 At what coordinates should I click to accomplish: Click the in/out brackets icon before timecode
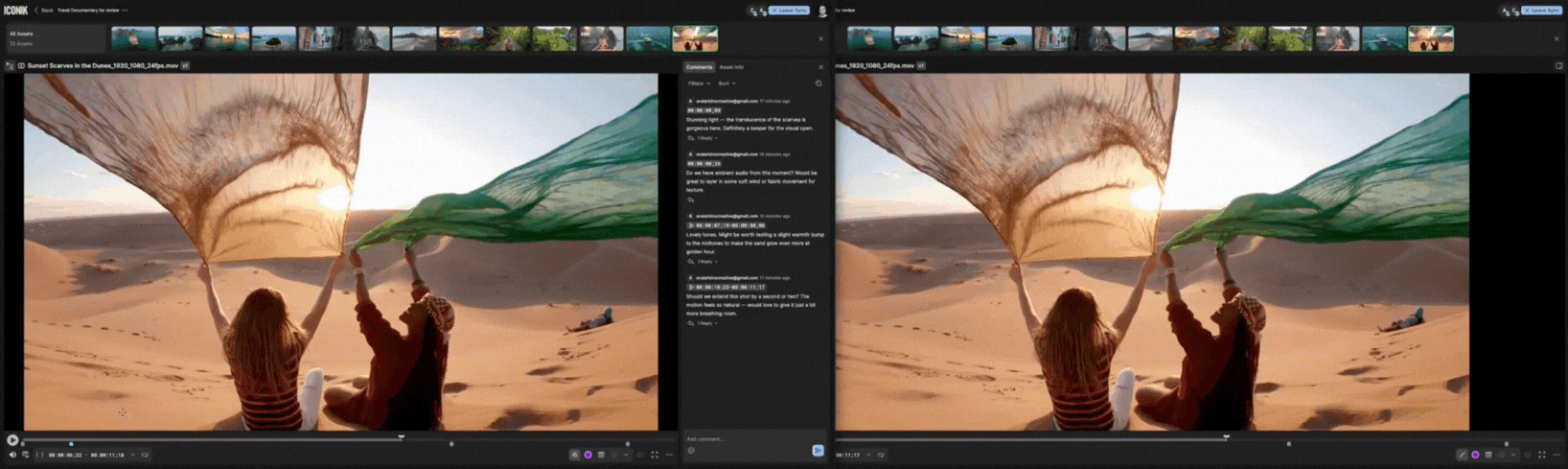point(39,455)
